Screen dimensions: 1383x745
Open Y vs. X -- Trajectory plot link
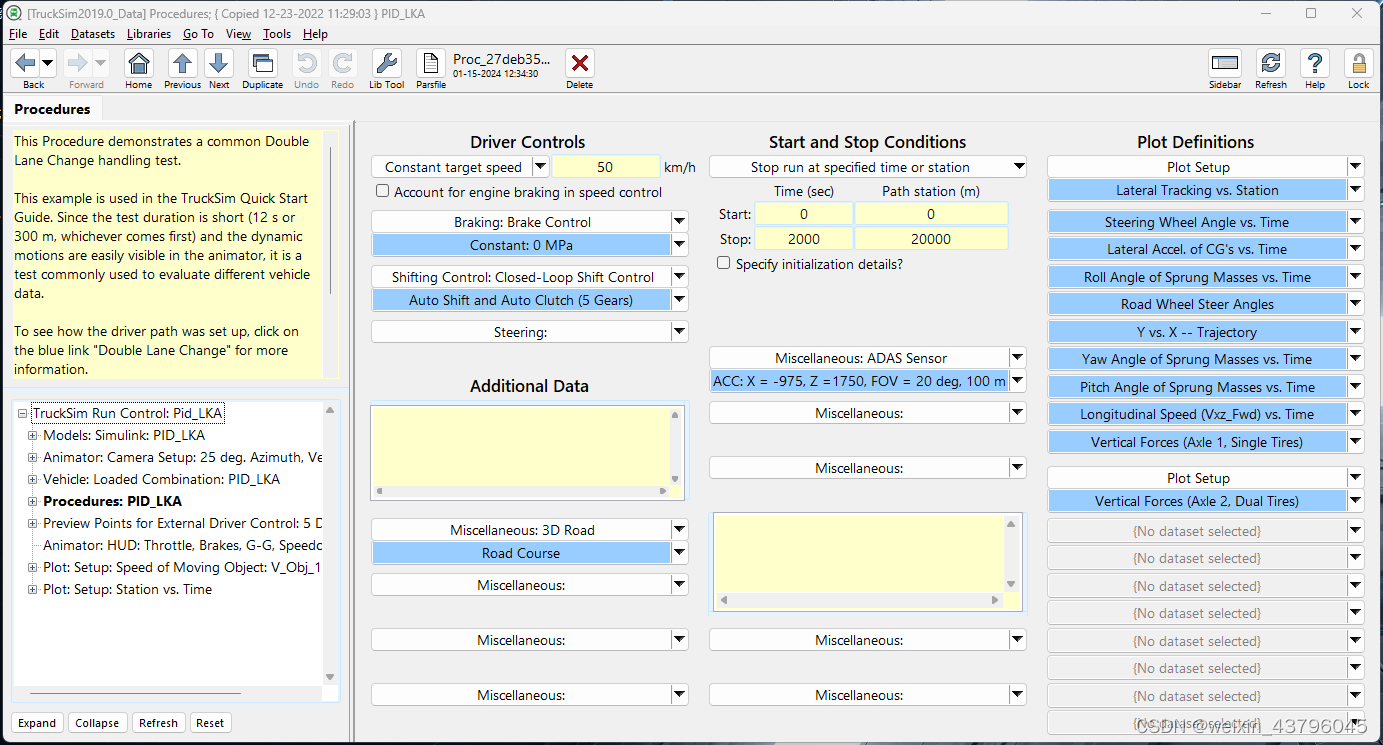tap(1197, 332)
